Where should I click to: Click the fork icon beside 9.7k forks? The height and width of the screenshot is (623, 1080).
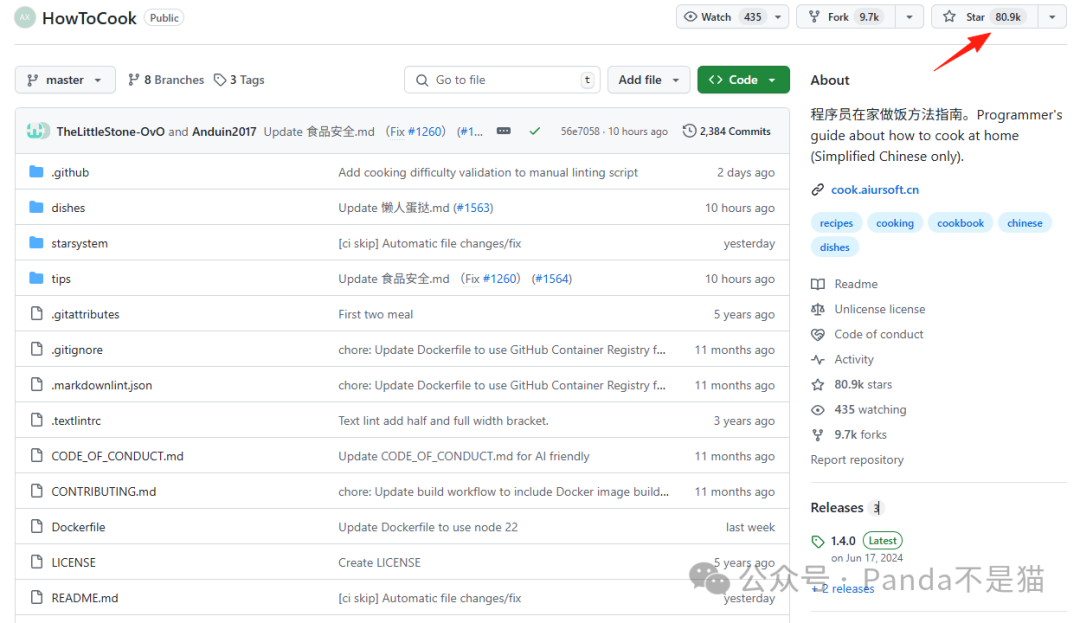click(818, 434)
